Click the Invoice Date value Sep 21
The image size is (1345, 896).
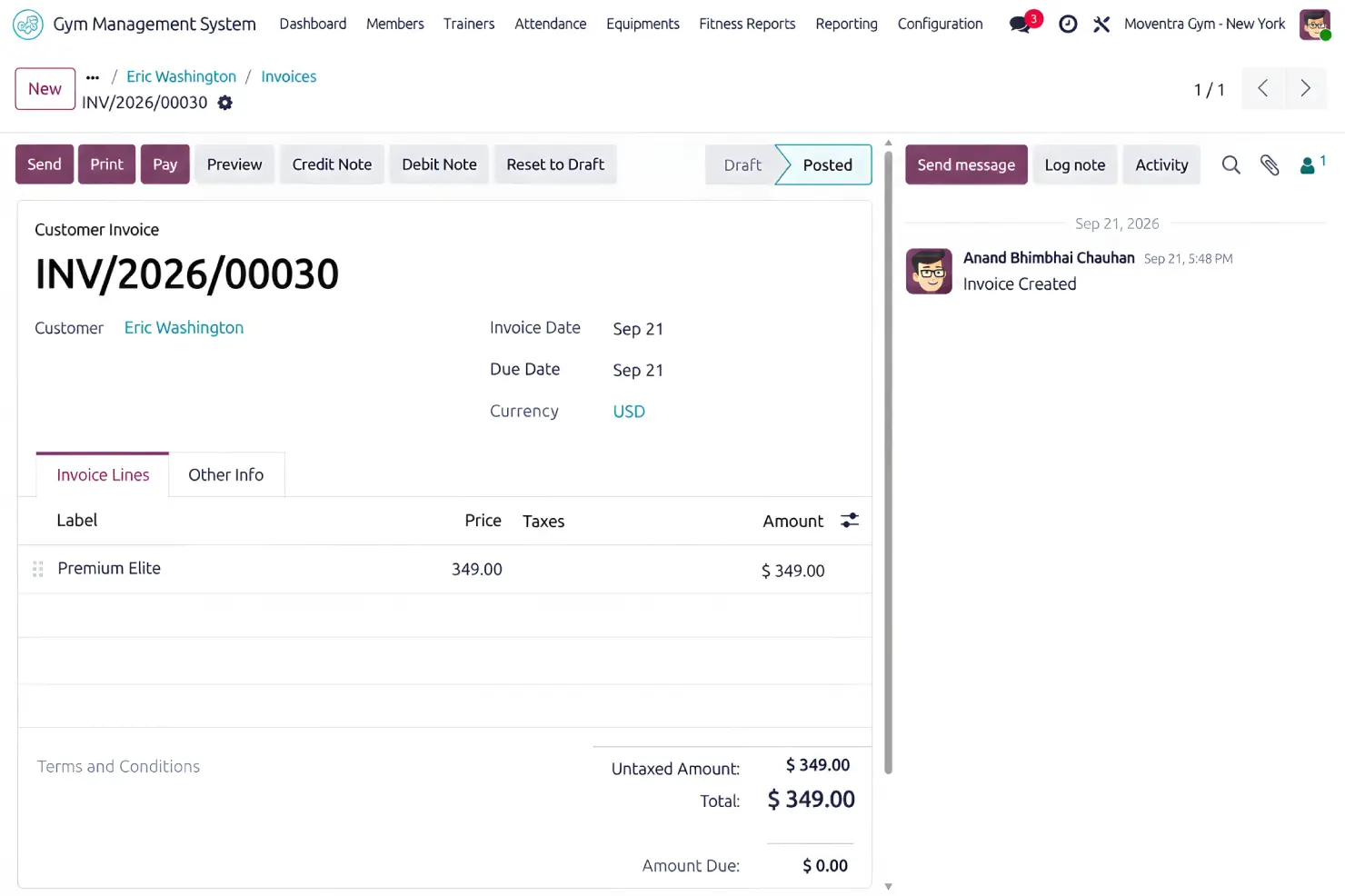point(638,329)
